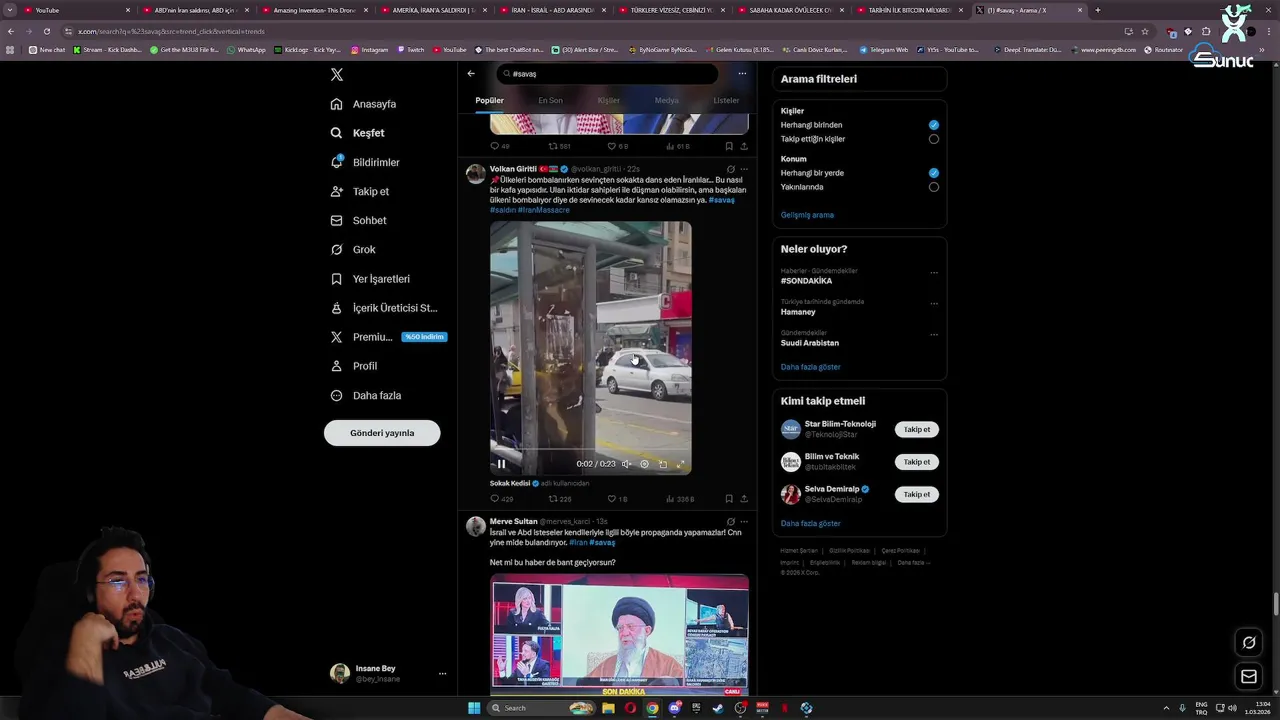Open Grok in the sidebar

tap(354, 249)
